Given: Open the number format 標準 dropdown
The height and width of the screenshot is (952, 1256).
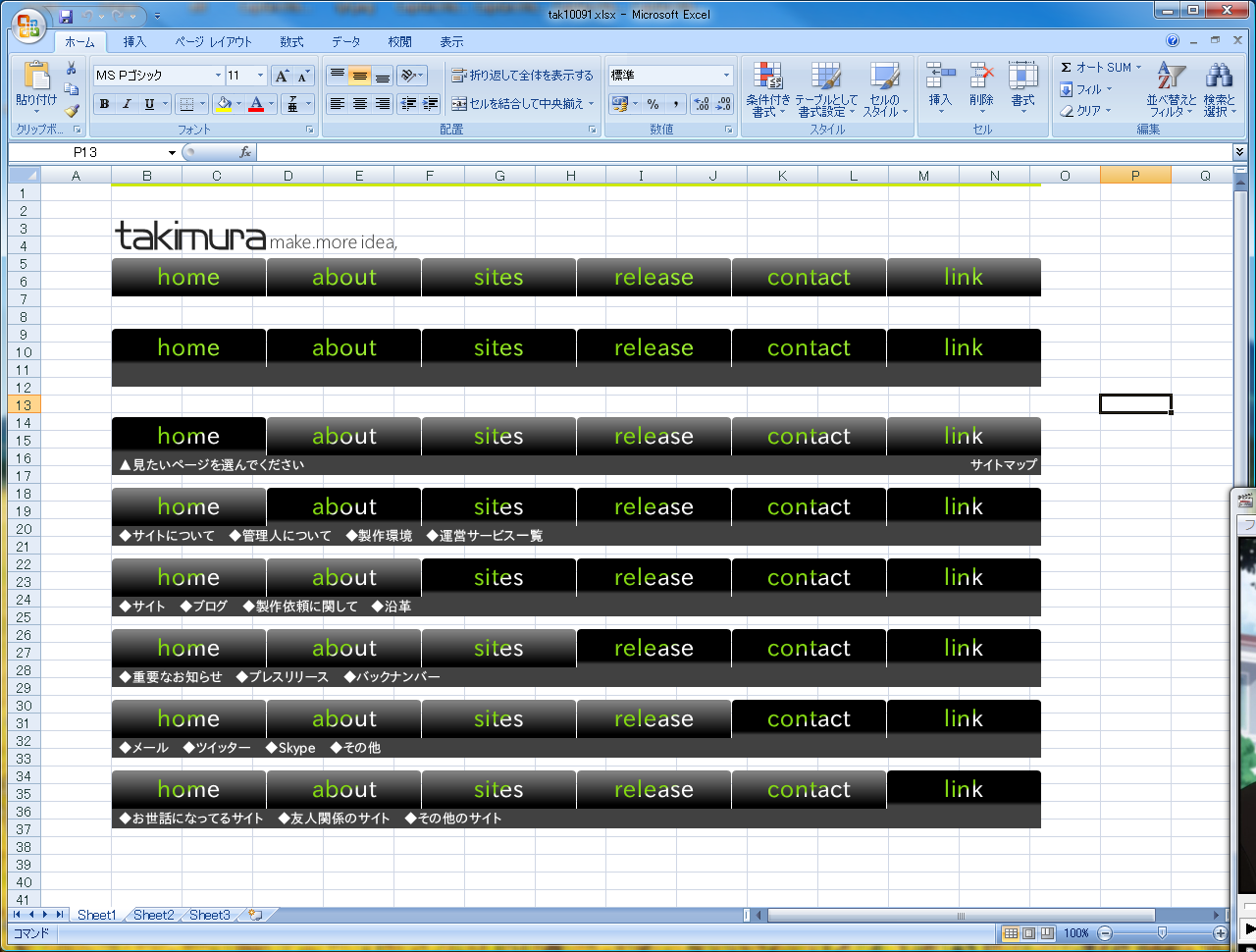Looking at the screenshot, I should pos(726,76).
